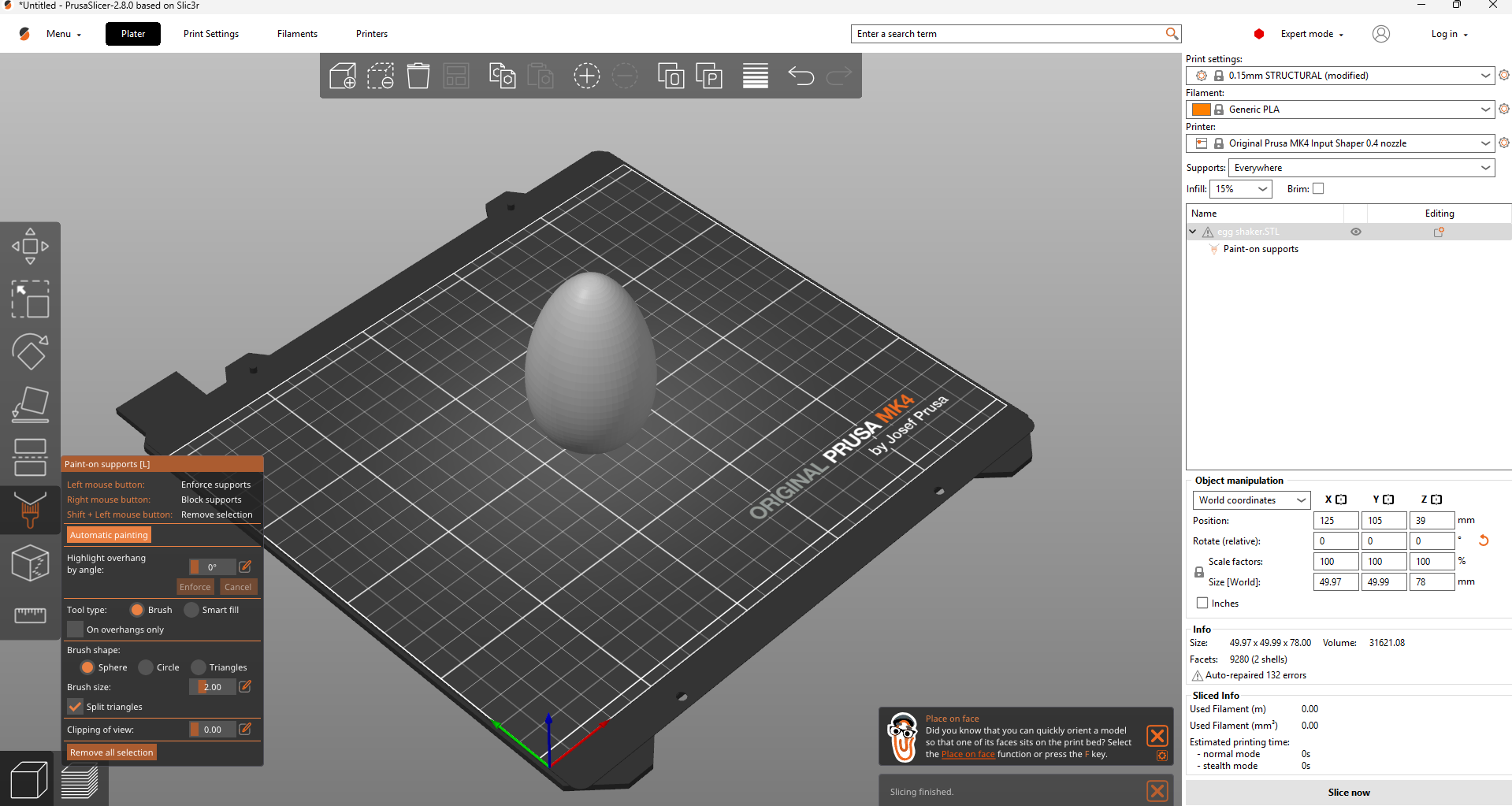This screenshot has width=1512, height=806.
Task: Open the Supports dropdown
Action: click(x=1361, y=168)
